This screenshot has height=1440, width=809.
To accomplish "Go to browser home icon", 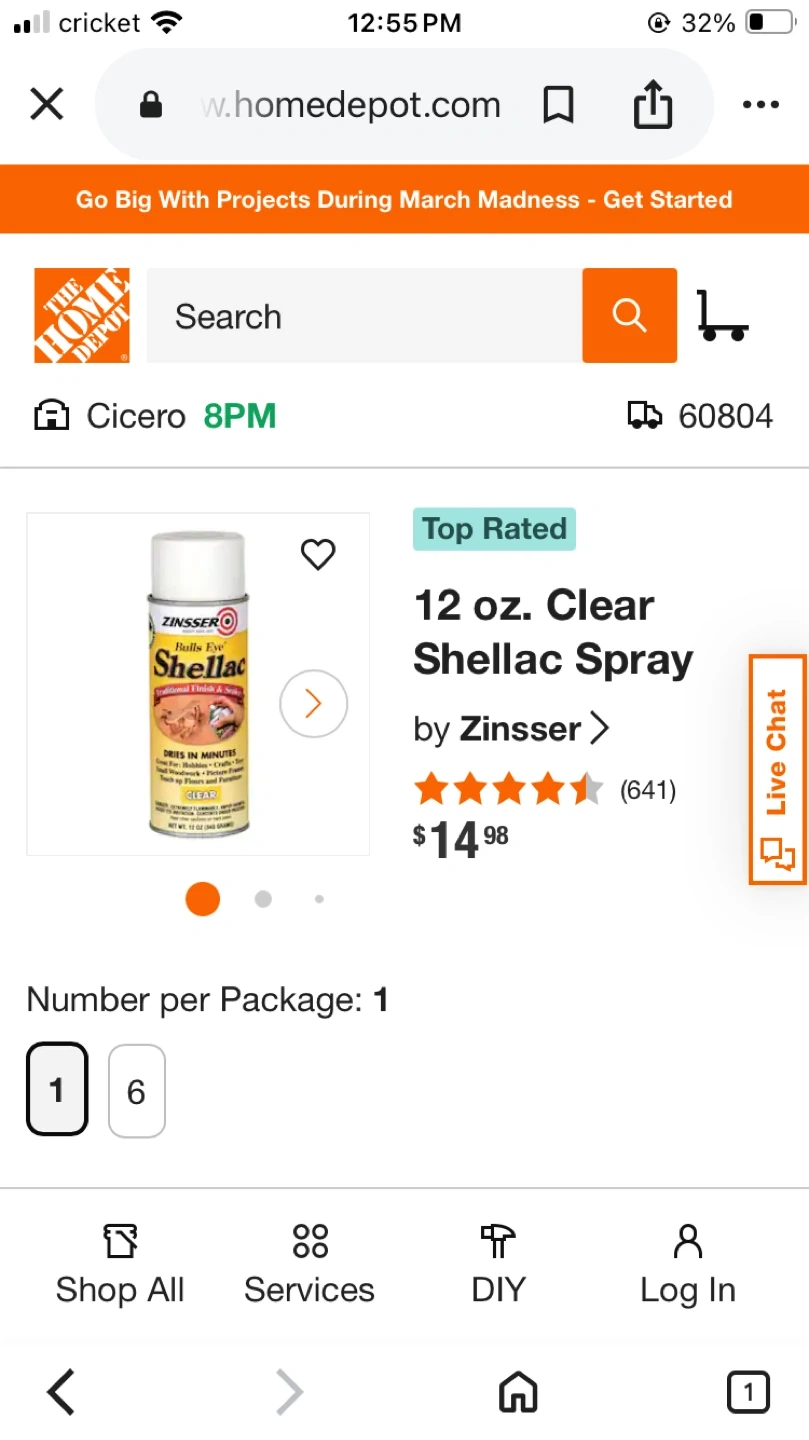I will pos(518,1391).
